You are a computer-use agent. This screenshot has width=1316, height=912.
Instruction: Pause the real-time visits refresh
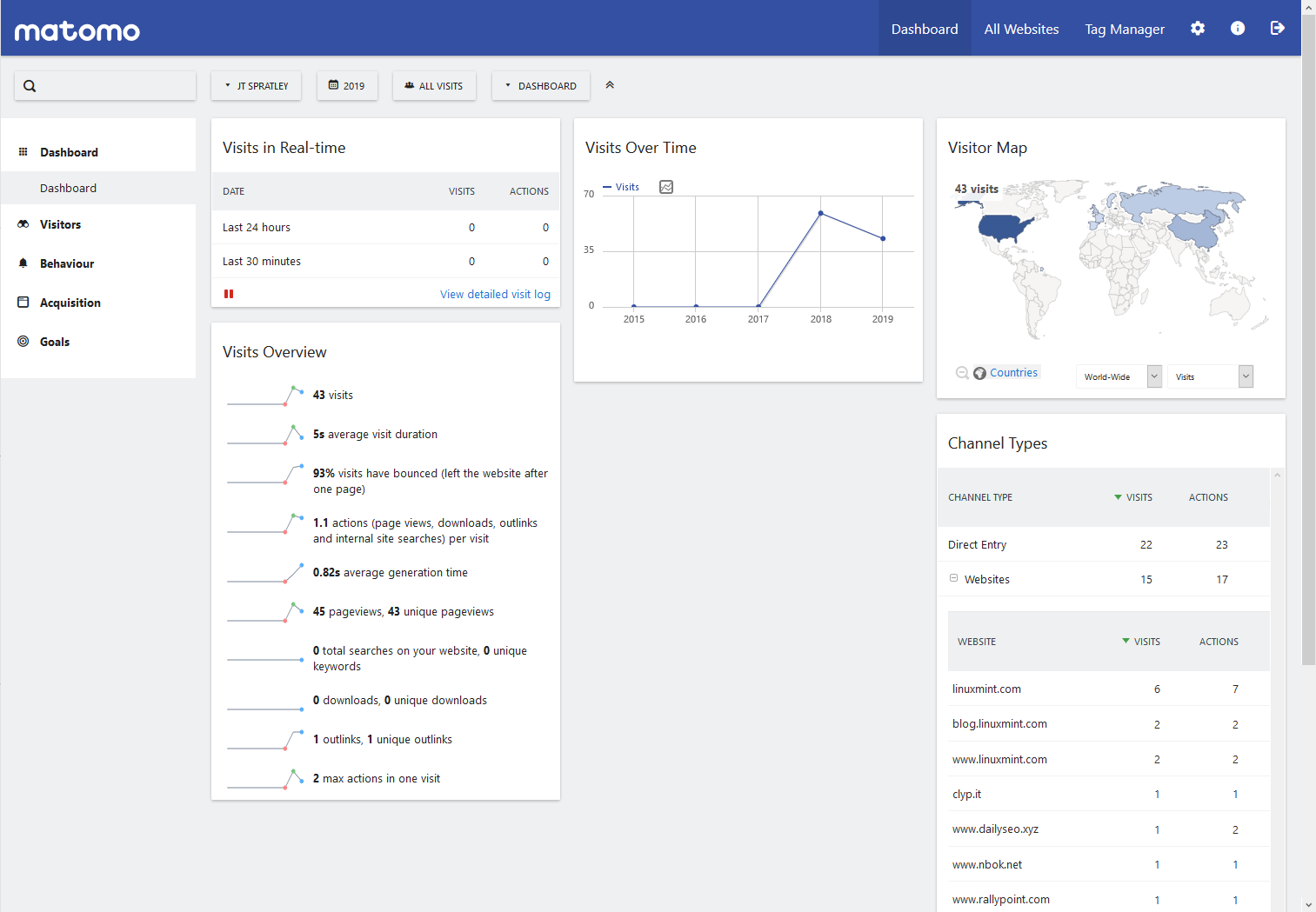point(229,294)
